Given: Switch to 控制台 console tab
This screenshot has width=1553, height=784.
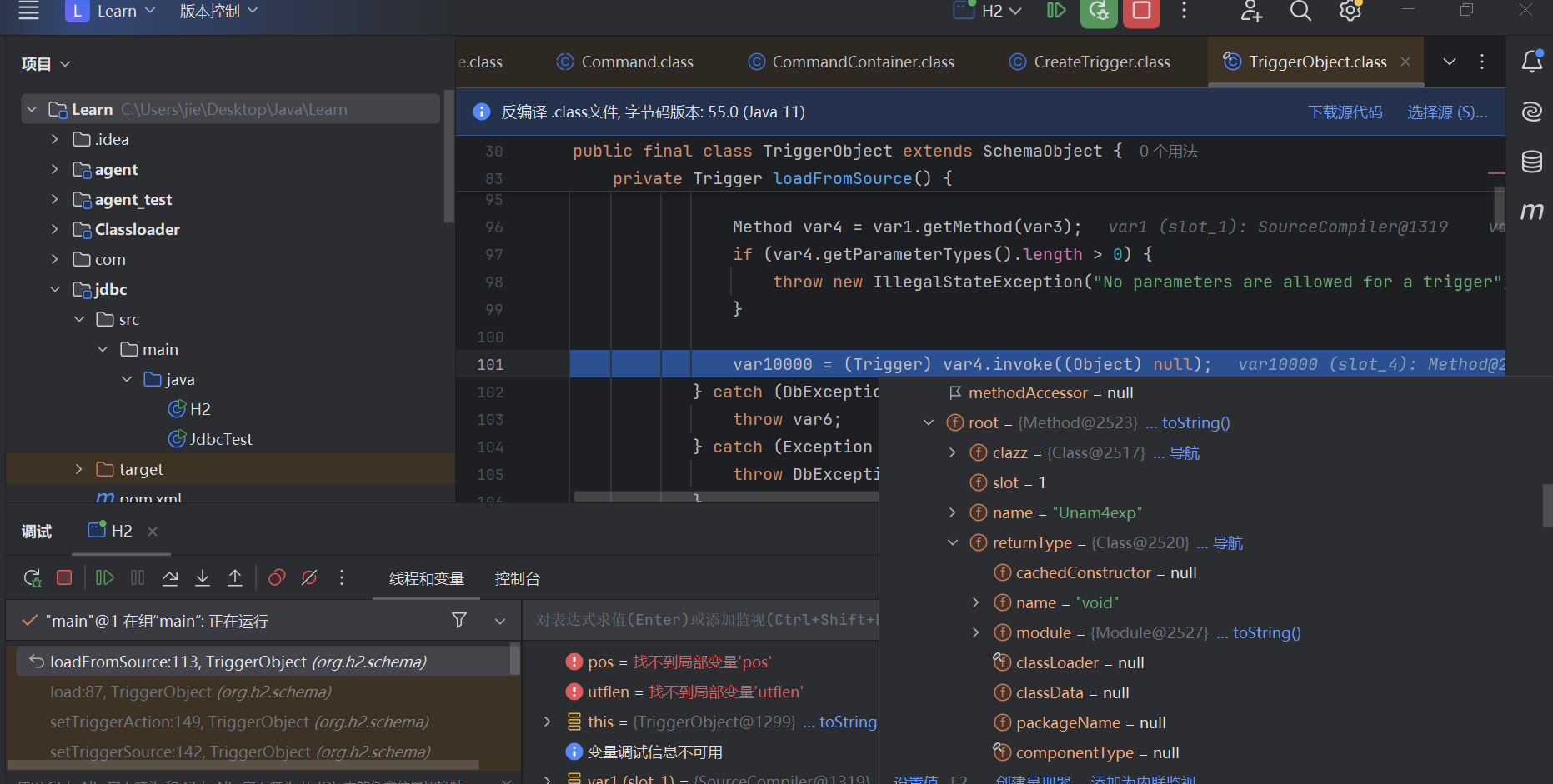Looking at the screenshot, I should [518, 578].
